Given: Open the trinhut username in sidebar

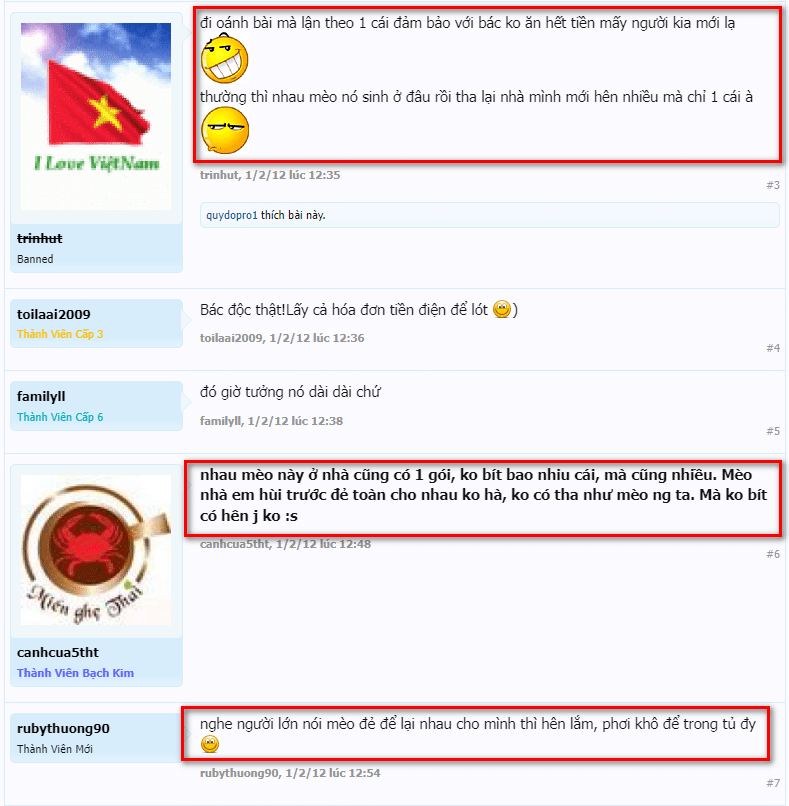Looking at the screenshot, I should (x=40, y=239).
